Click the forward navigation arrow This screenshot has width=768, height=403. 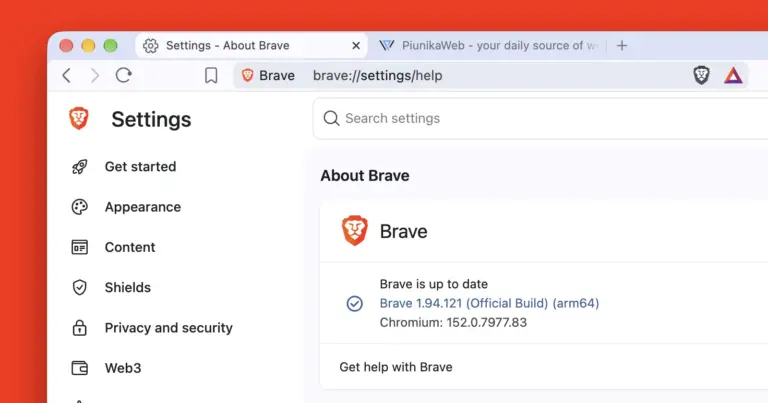pyautogui.click(x=95, y=75)
